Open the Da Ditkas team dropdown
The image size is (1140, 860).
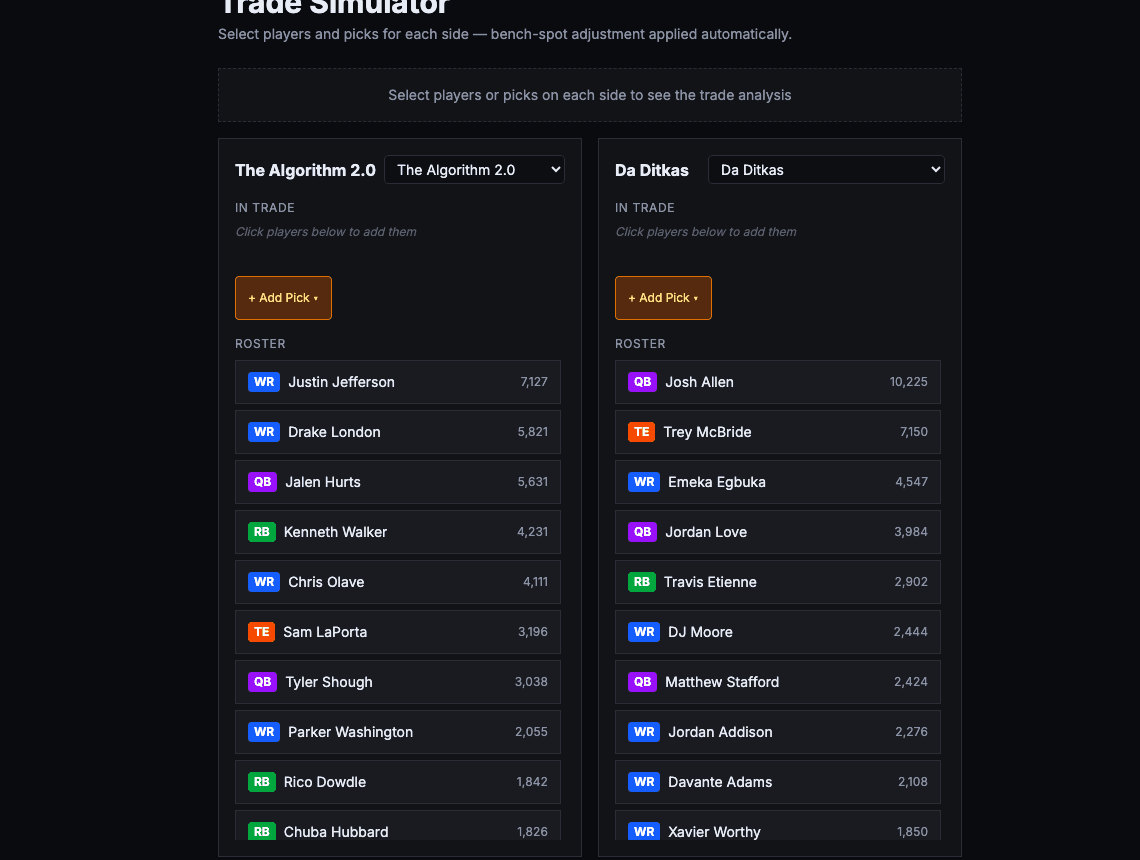click(x=826, y=169)
